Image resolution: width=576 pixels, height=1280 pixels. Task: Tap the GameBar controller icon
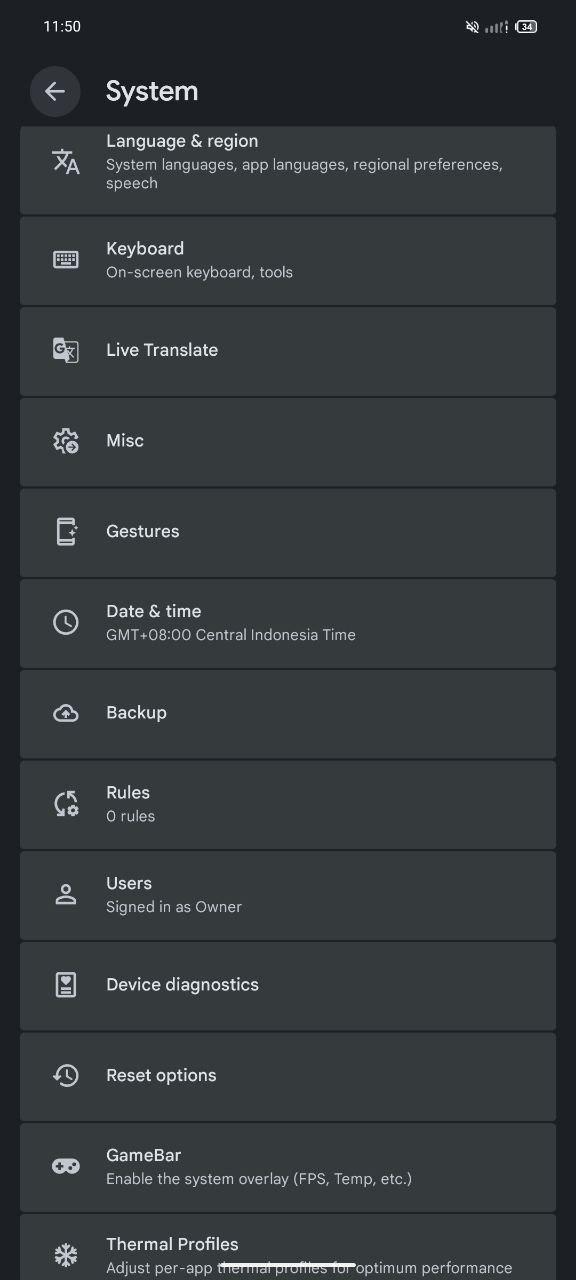(66, 1166)
